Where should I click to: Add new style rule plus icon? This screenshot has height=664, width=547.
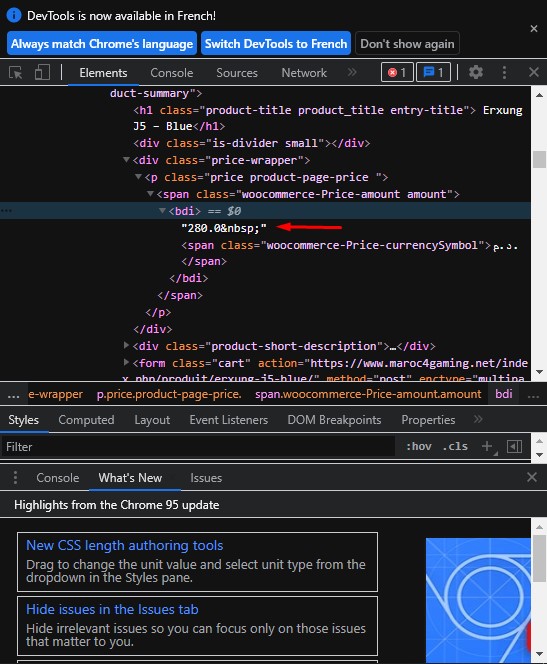[x=487, y=446]
